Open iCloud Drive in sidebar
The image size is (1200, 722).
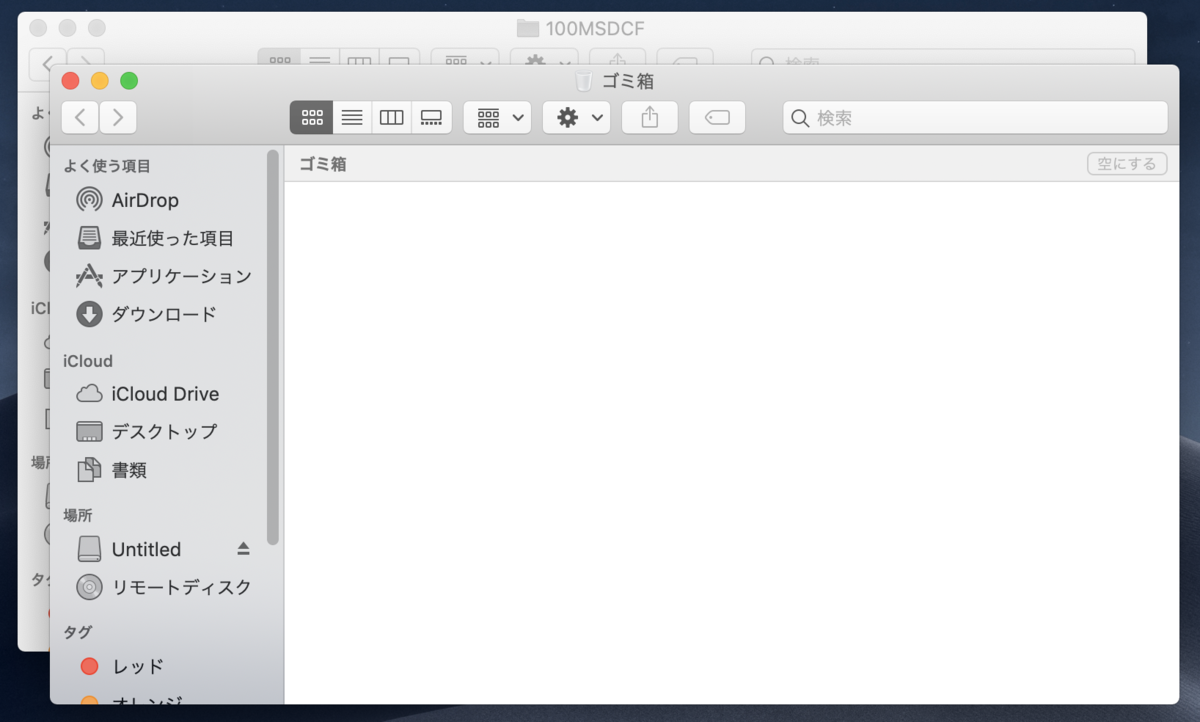(165, 394)
